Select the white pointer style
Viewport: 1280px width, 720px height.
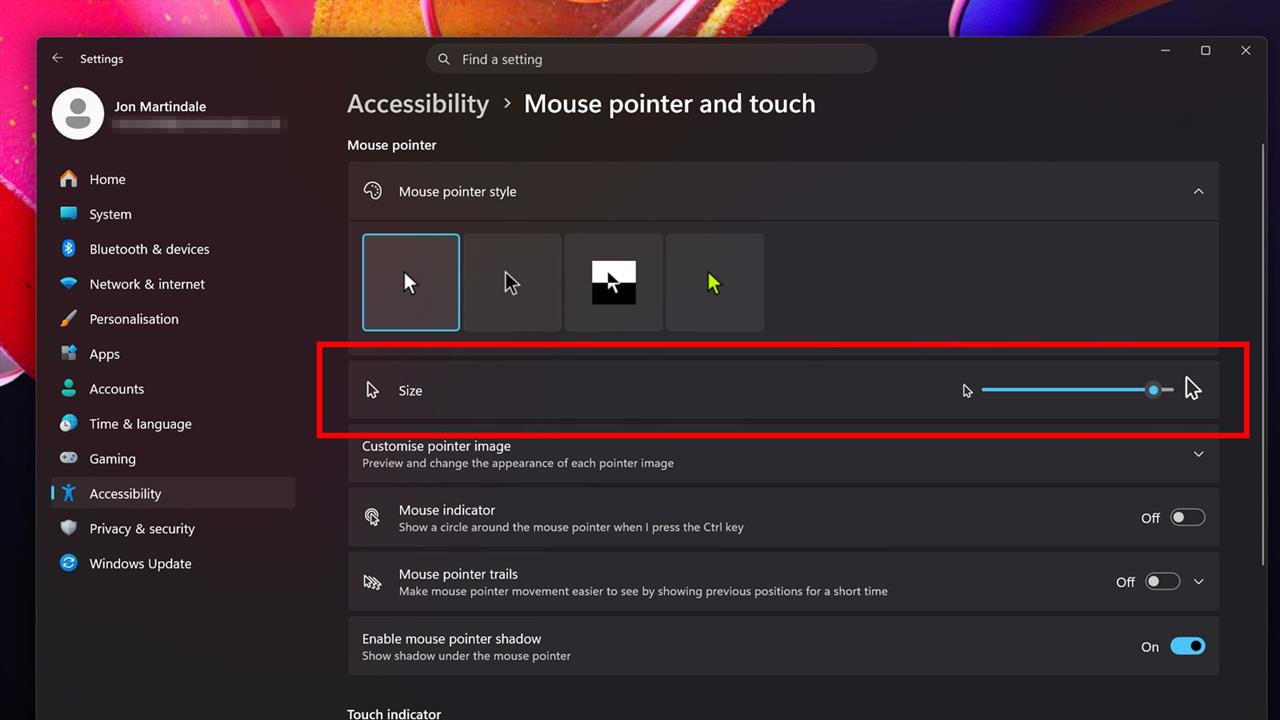(x=411, y=283)
